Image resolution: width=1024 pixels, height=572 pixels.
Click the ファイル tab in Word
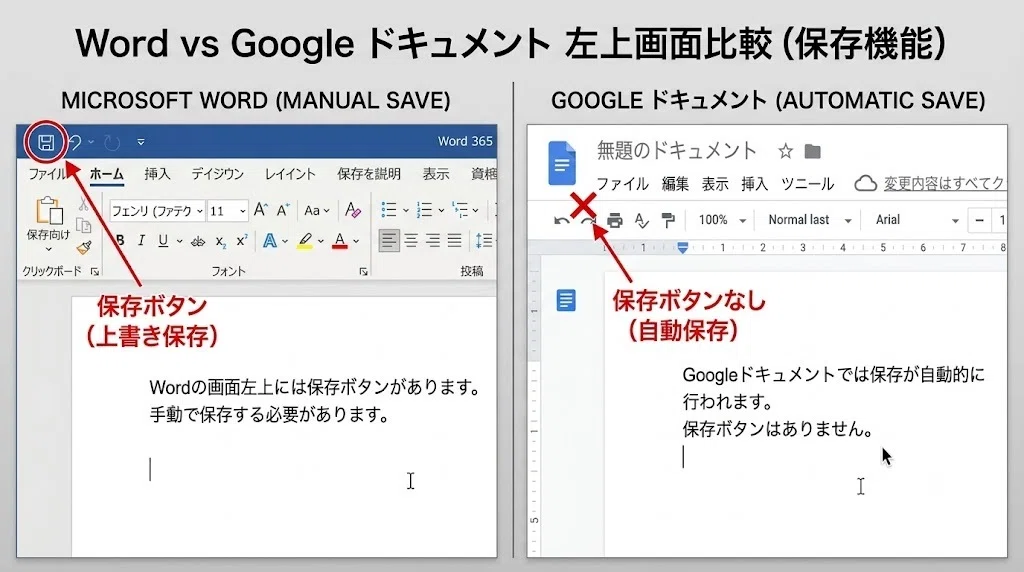point(47,174)
